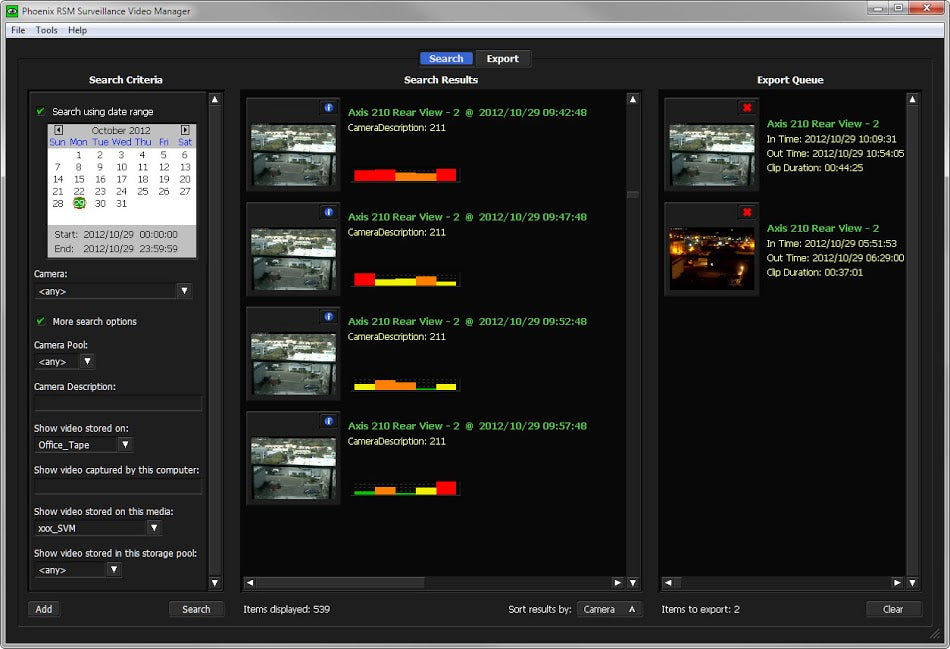950x649 pixels.
Task: Switch to the Export tab
Action: click(x=502, y=59)
